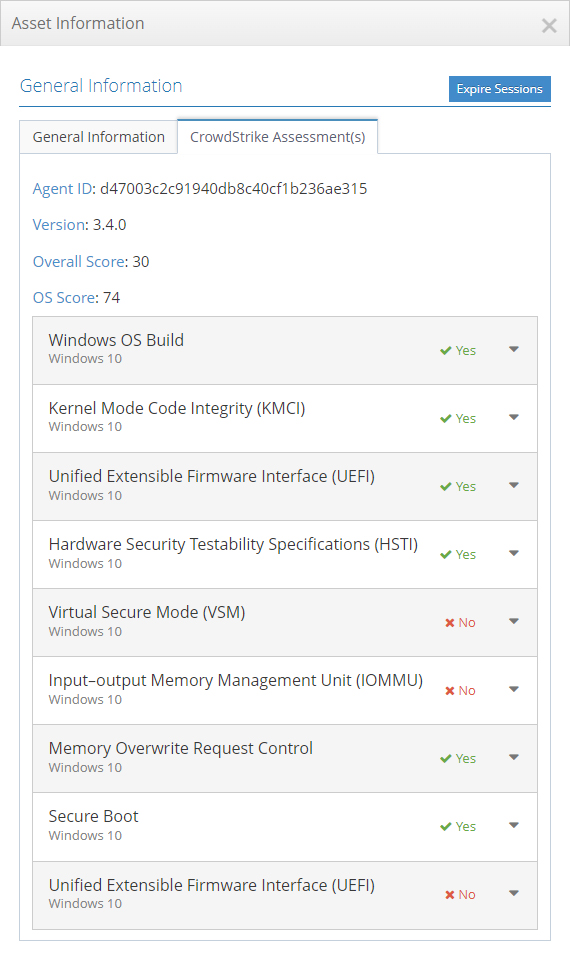Click Windows 10 under Secure Boot

85,835
